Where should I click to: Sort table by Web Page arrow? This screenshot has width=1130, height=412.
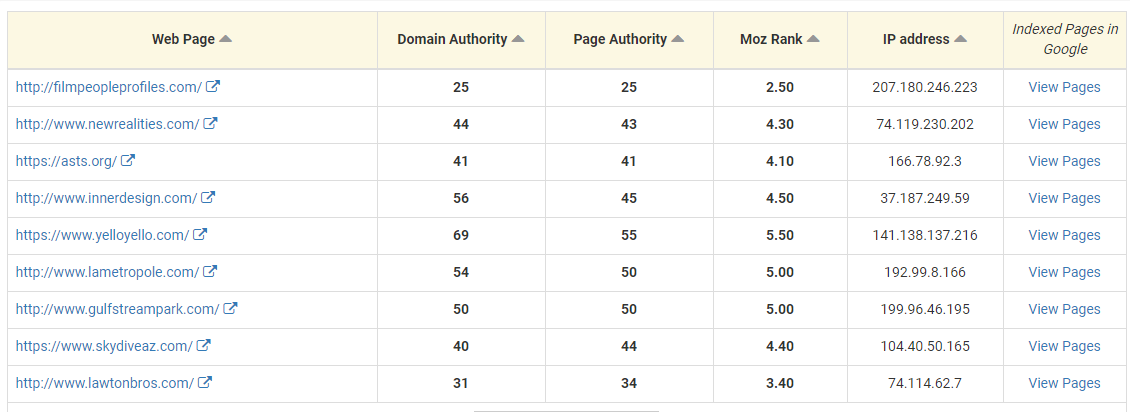click(x=225, y=39)
